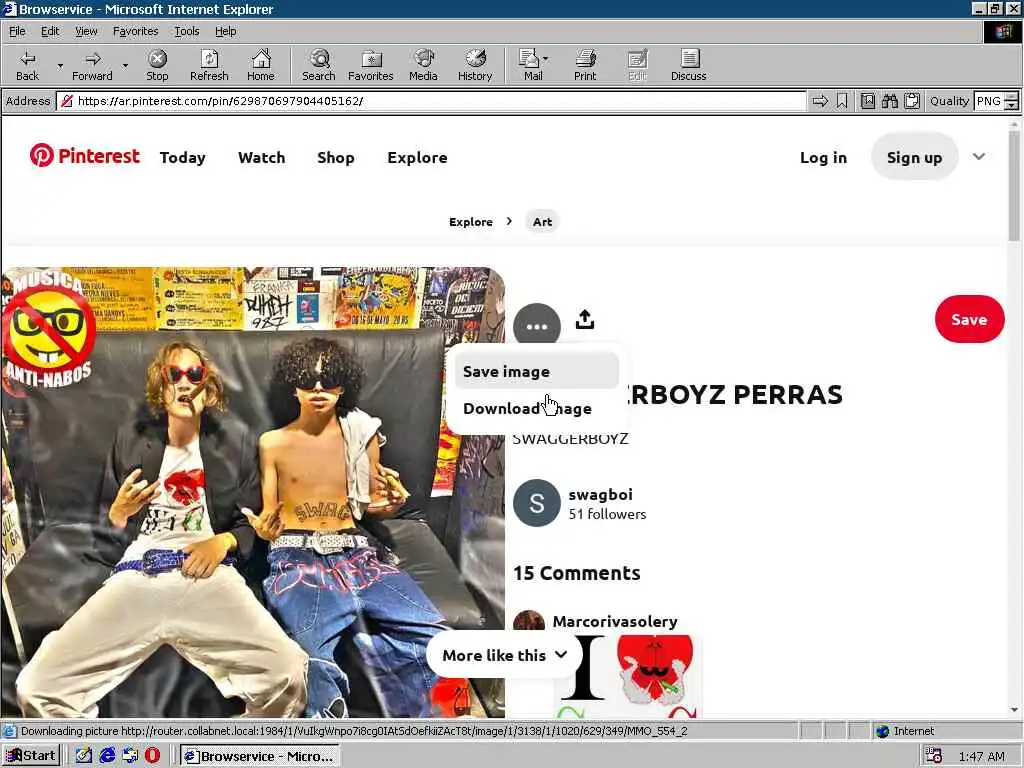Click the Explore breadcrumb link
1024x768 pixels.
tap(470, 221)
